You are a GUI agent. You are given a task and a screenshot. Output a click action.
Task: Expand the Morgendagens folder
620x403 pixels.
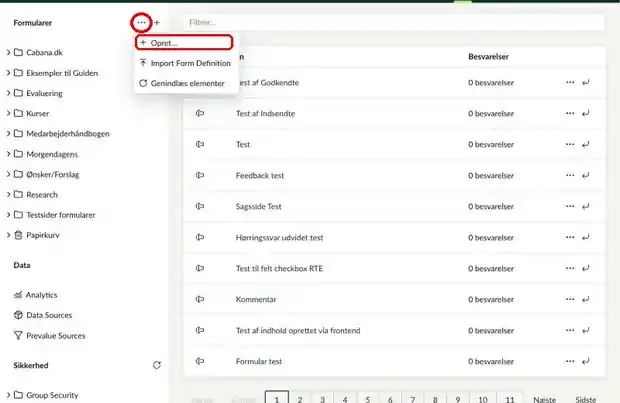point(8,154)
